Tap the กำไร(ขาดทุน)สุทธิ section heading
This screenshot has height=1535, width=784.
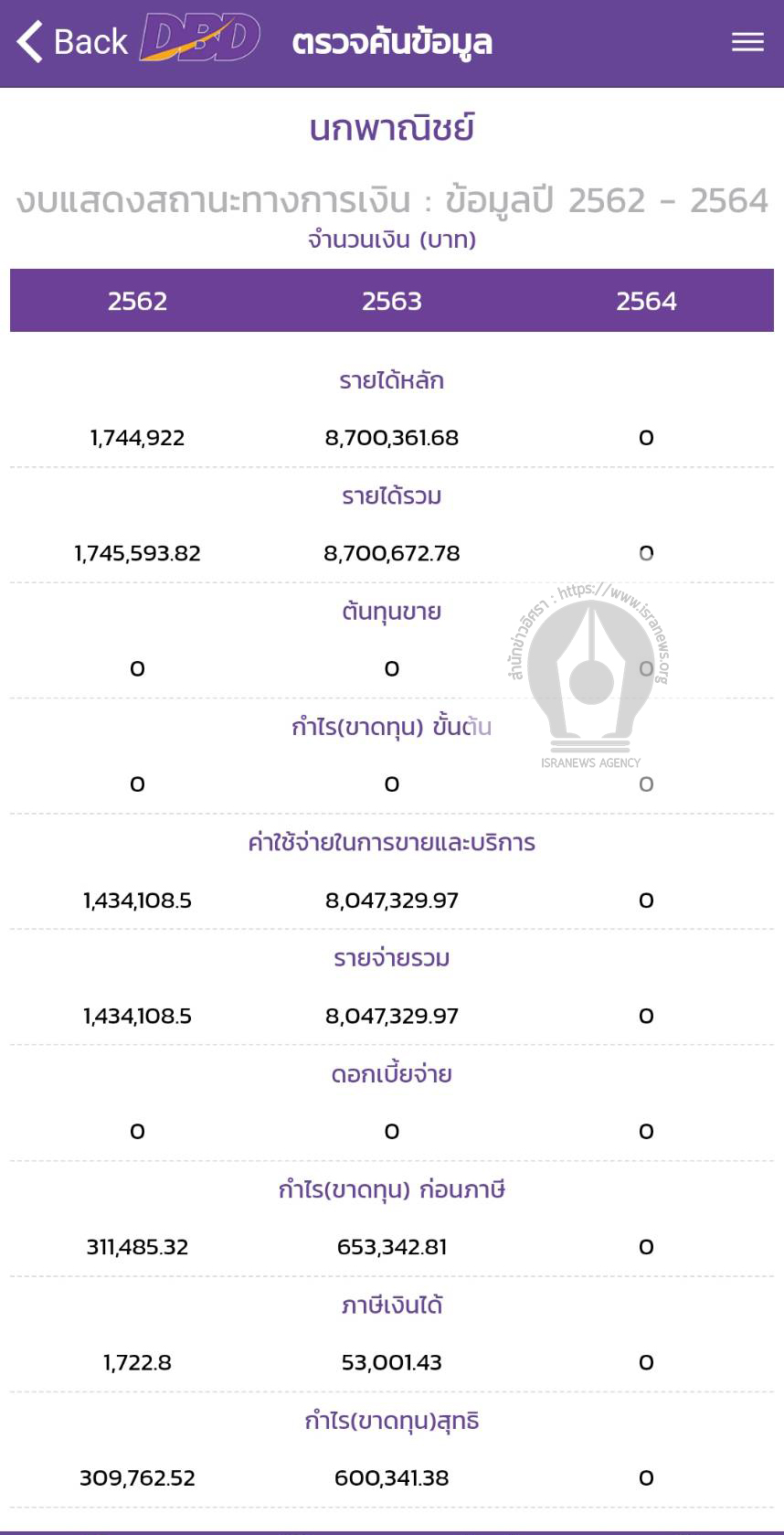[x=391, y=1420]
